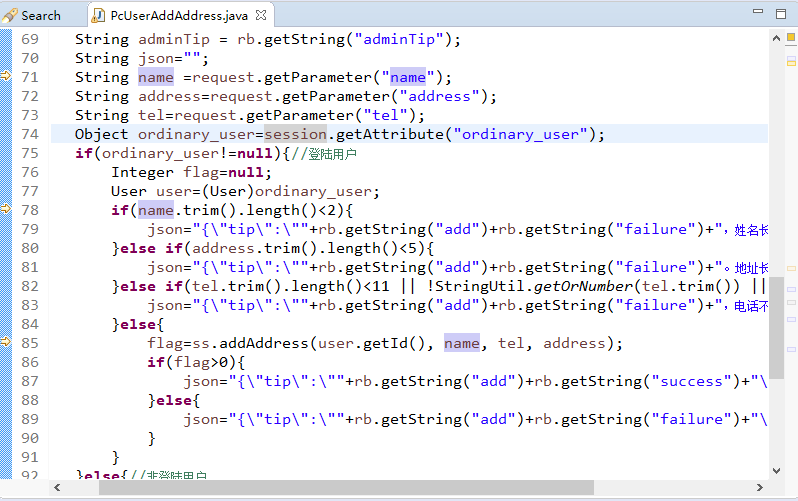Click "add" string literal on line 83

click(x=458, y=305)
